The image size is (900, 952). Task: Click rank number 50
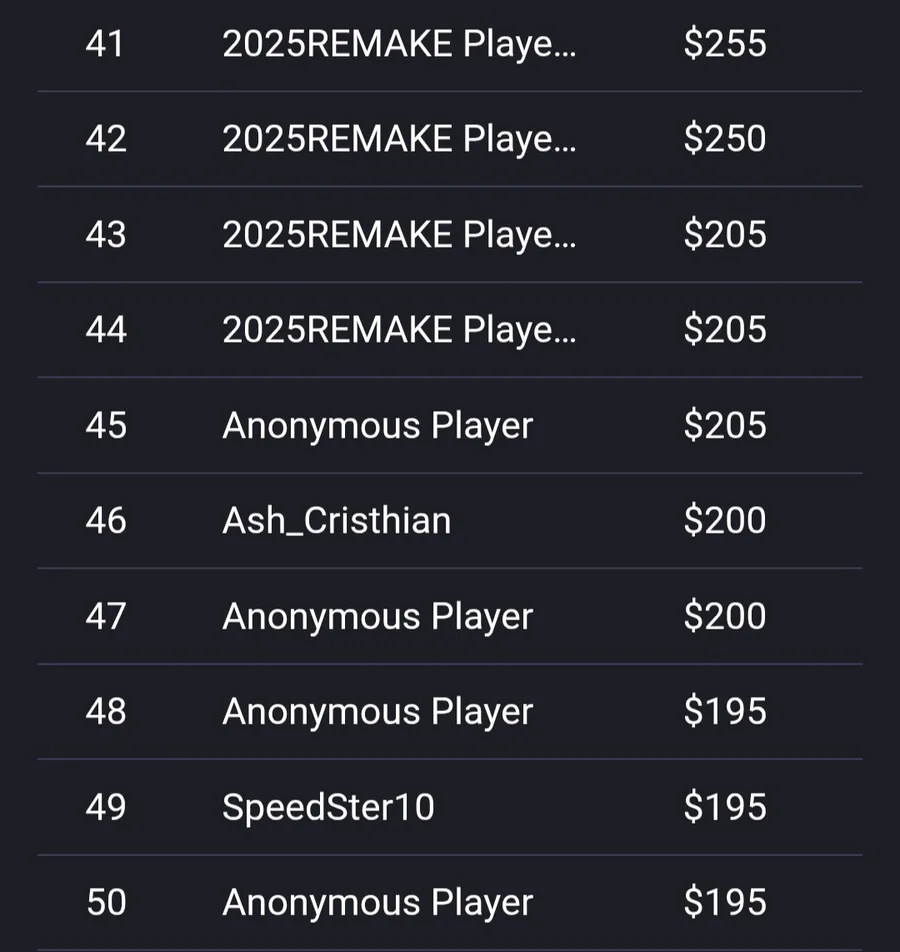(106, 902)
